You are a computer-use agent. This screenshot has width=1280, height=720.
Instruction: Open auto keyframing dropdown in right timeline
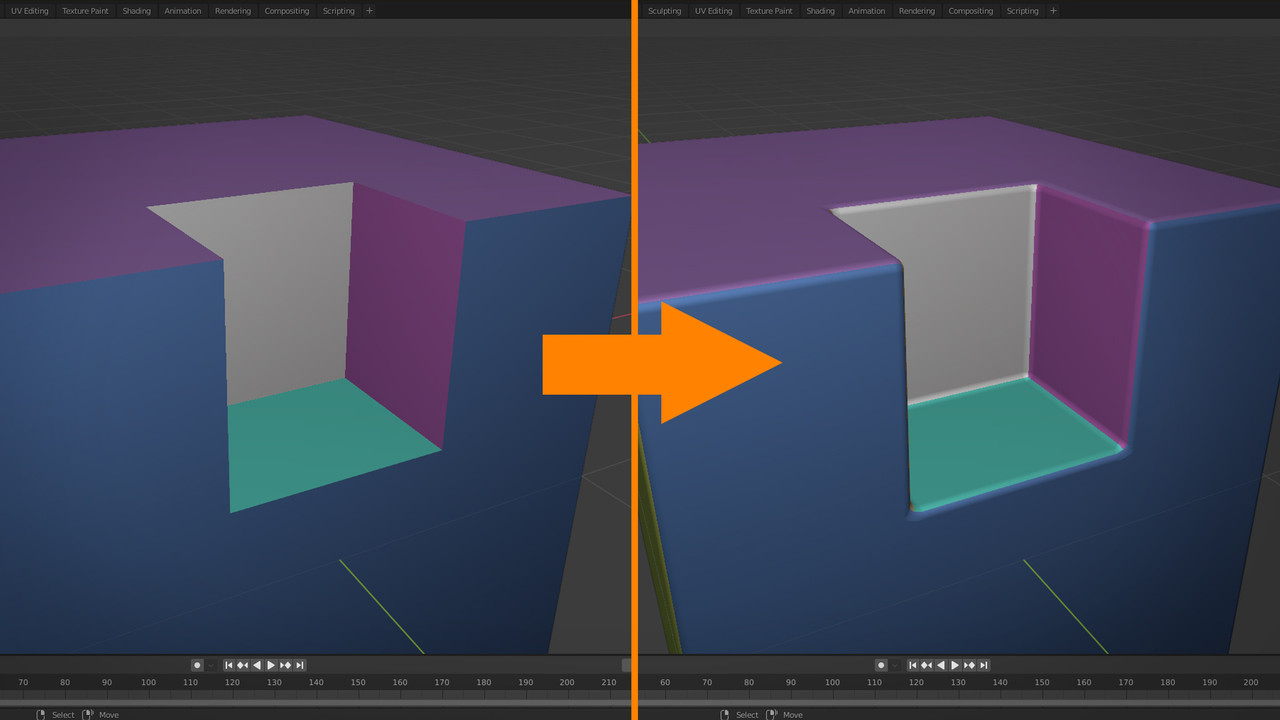pyautogui.click(x=894, y=665)
